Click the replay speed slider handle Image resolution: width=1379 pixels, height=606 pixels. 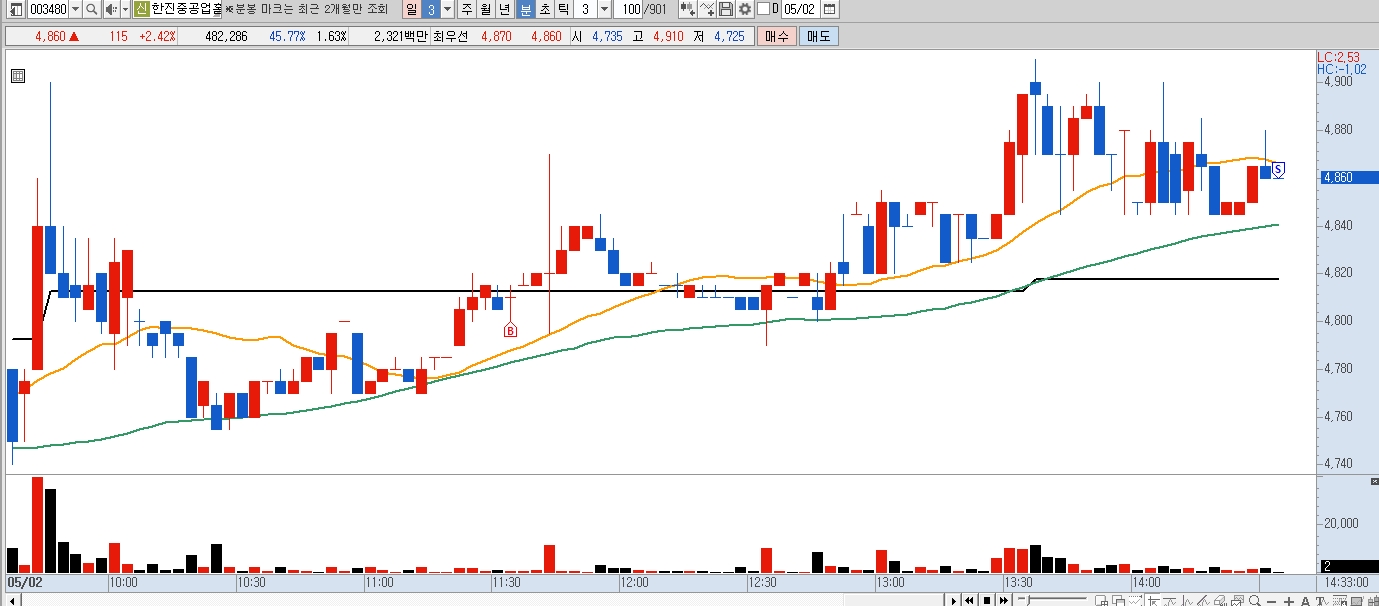[1027, 600]
